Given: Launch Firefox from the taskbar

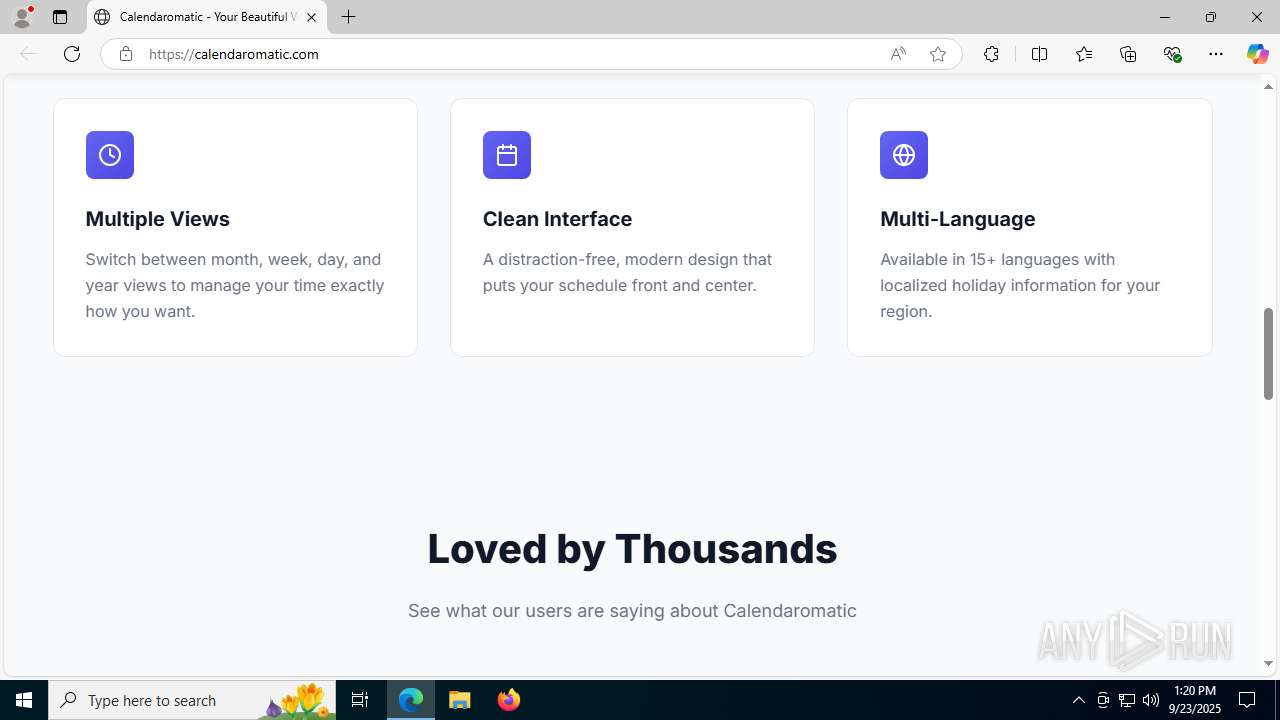Looking at the screenshot, I should tap(509, 700).
